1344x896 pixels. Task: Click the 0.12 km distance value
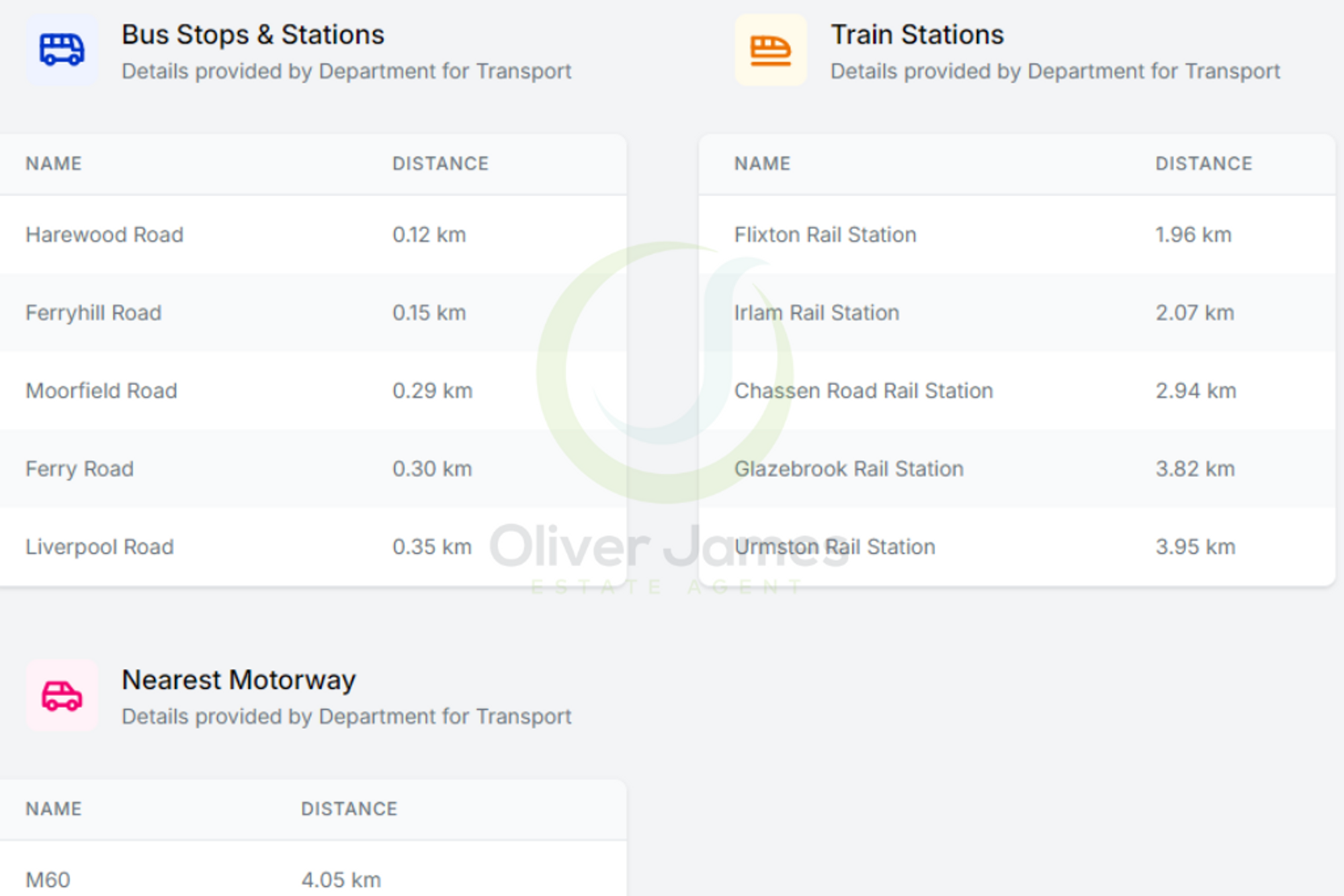[429, 234]
